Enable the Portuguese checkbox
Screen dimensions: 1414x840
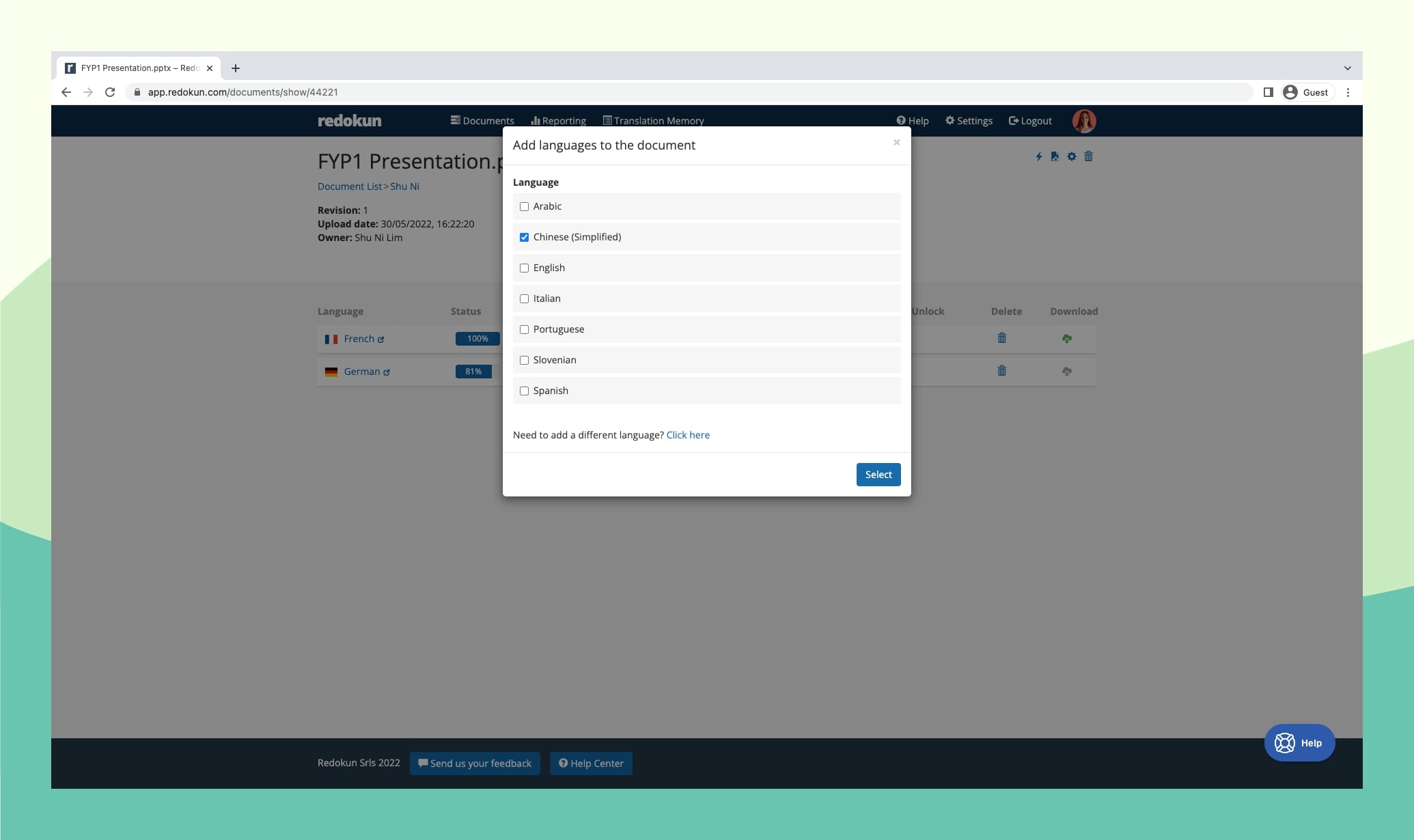coord(524,329)
